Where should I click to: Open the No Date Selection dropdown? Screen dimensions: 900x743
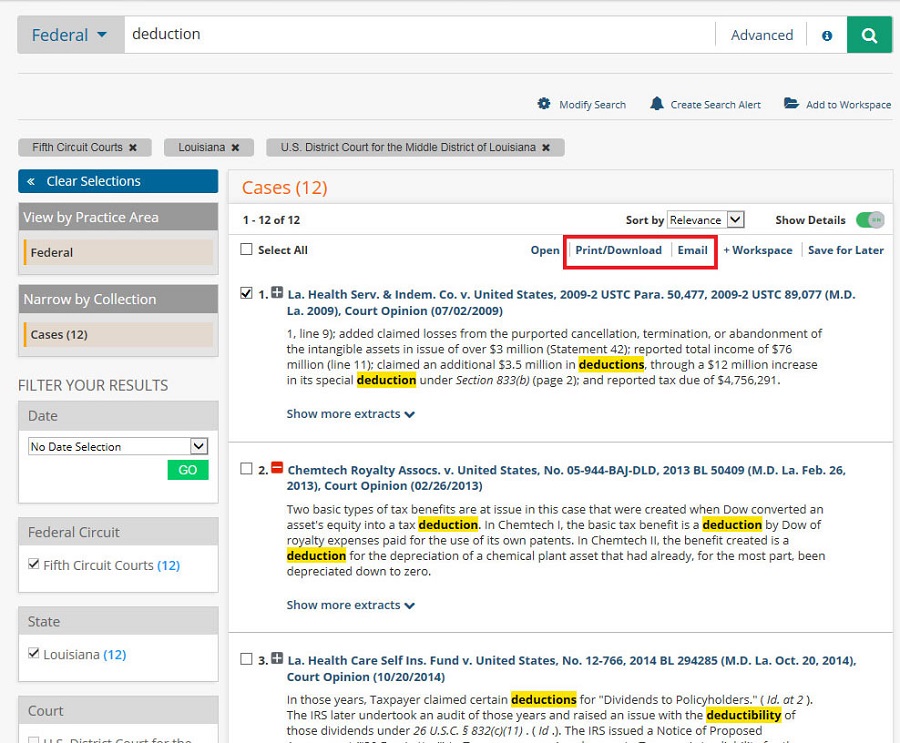tap(117, 446)
